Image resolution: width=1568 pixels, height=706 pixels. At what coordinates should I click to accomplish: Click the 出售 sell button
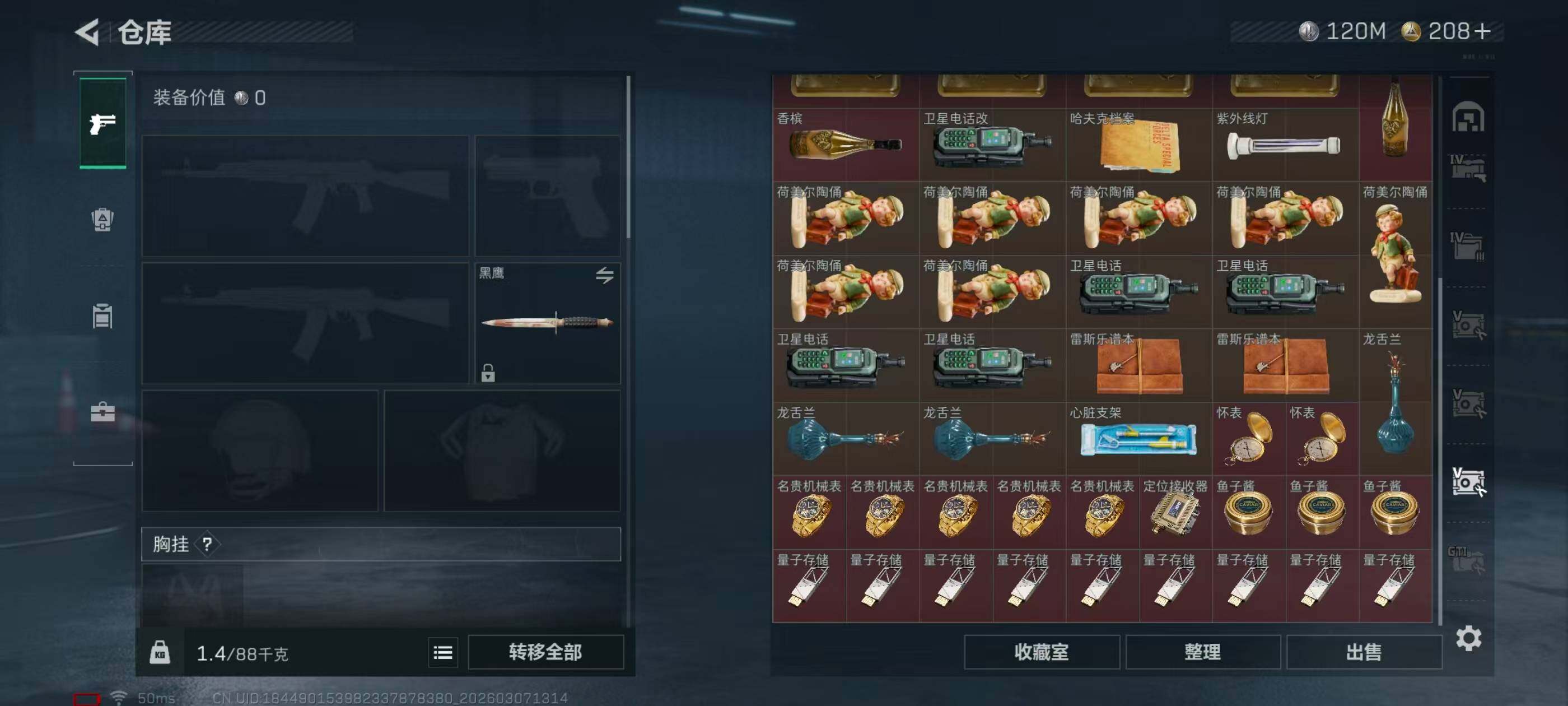point(1364,652)
